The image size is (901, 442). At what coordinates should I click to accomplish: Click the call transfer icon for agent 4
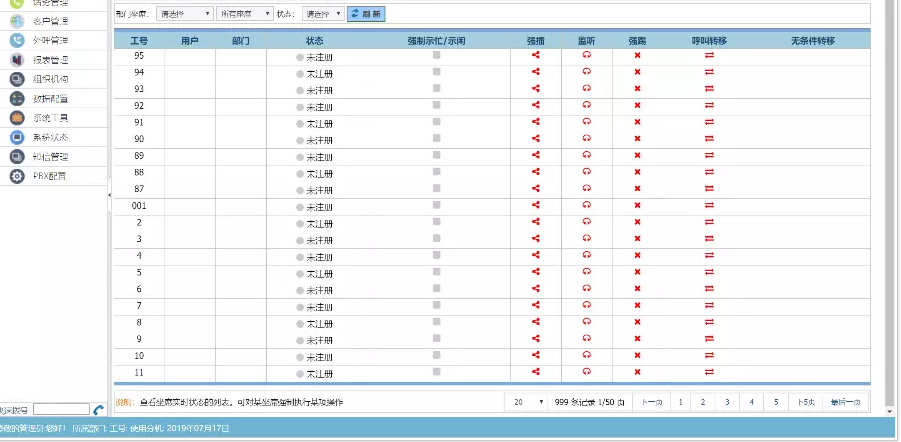tap(709, 255)
